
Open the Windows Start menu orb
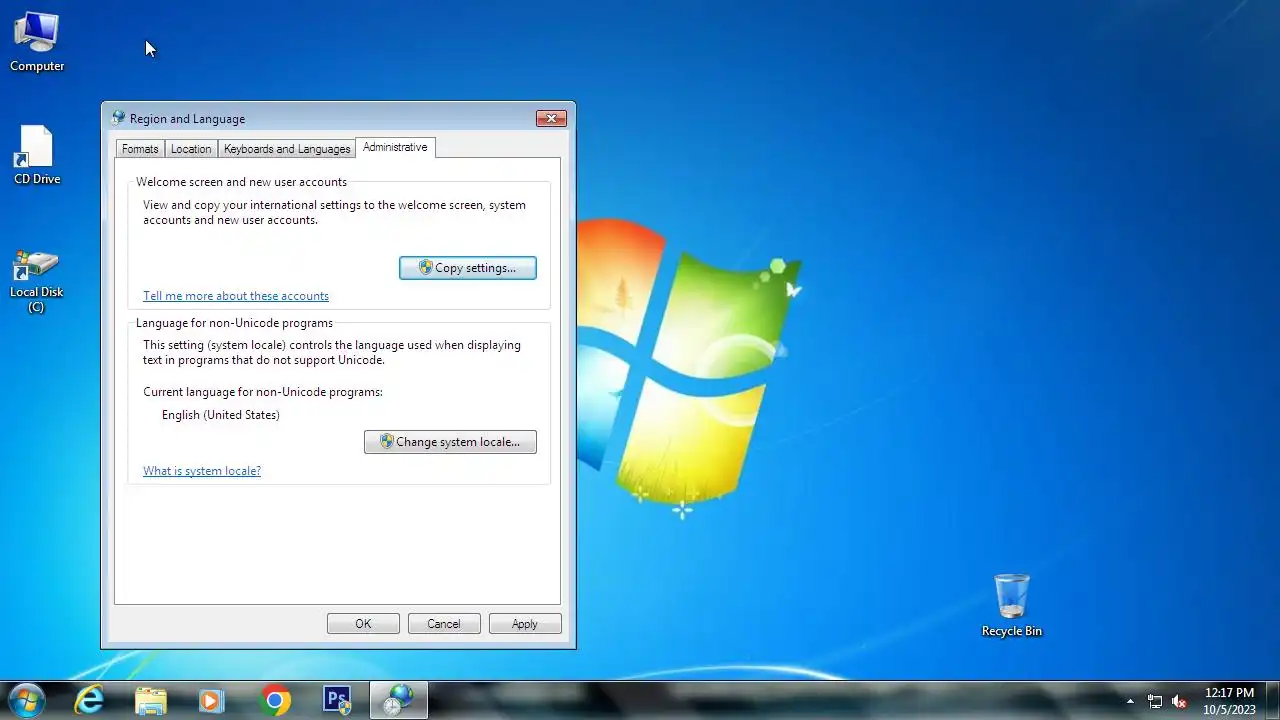click(x=27, y=700)
